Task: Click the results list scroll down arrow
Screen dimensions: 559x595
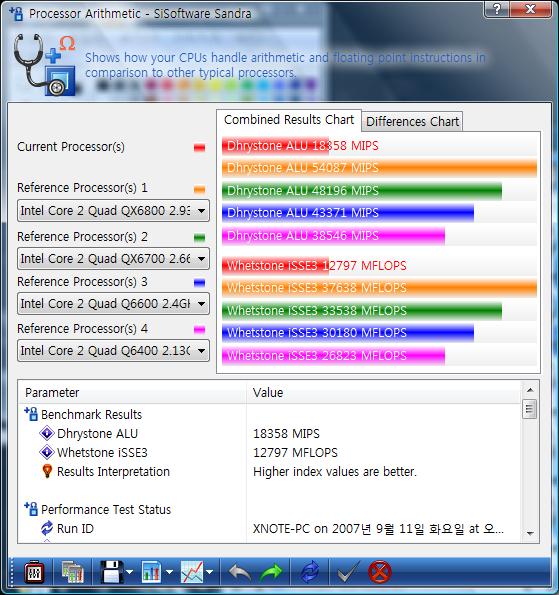Action: (530, 533)
